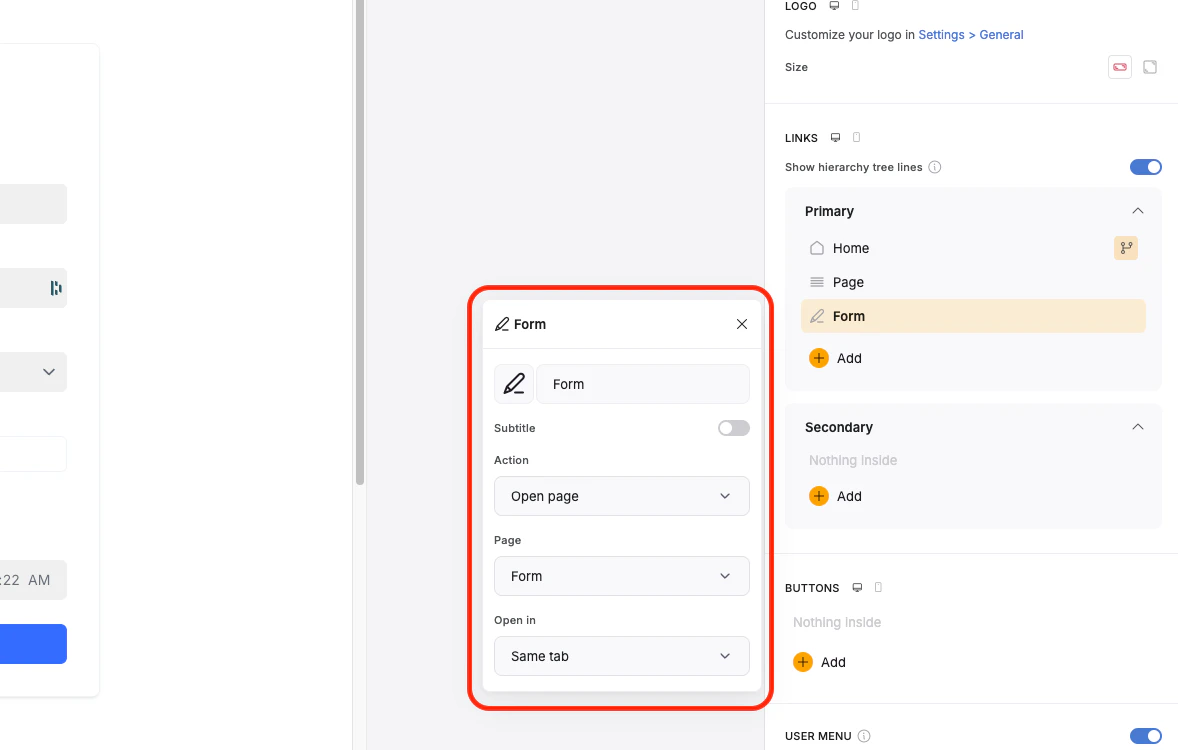The image size is (1178, 750).
Task: Open the Action dropdown showing Open page
Action: pyautogui.click(x=621, y=496)
